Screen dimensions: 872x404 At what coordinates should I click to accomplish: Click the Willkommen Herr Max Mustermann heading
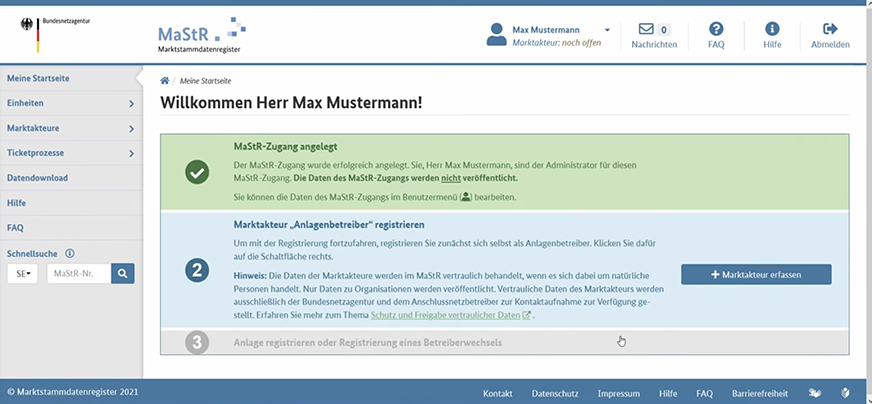click(x=291, y=103)
